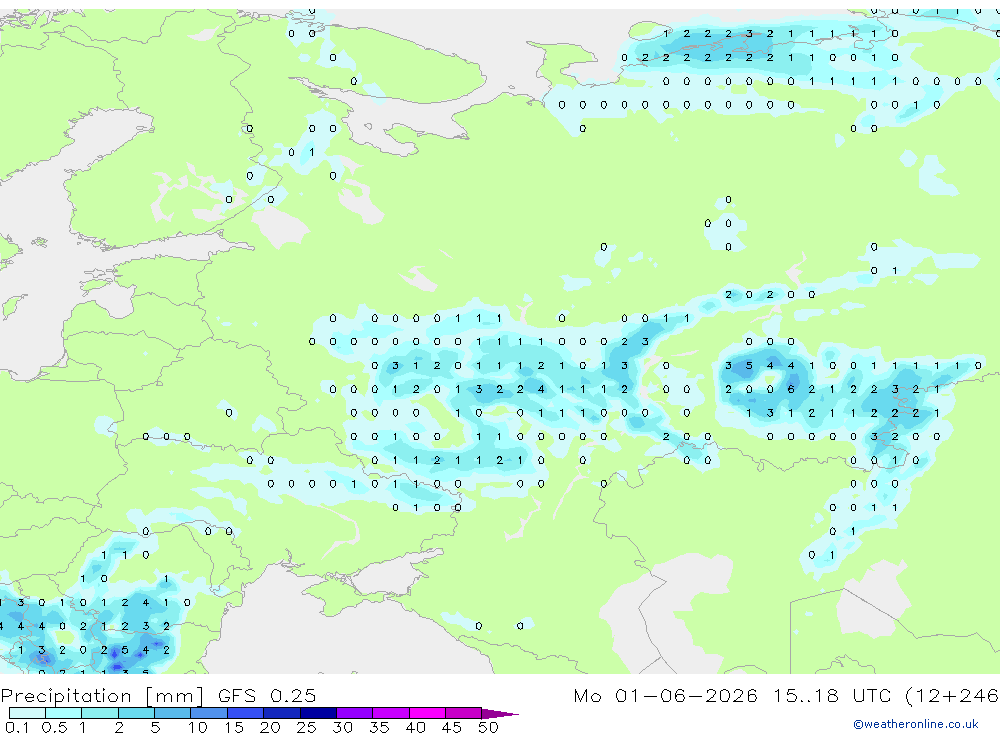The width and height of the screenshot is (1000, 733).
Task: Select the legend scale label '40'
Action: 415,727
